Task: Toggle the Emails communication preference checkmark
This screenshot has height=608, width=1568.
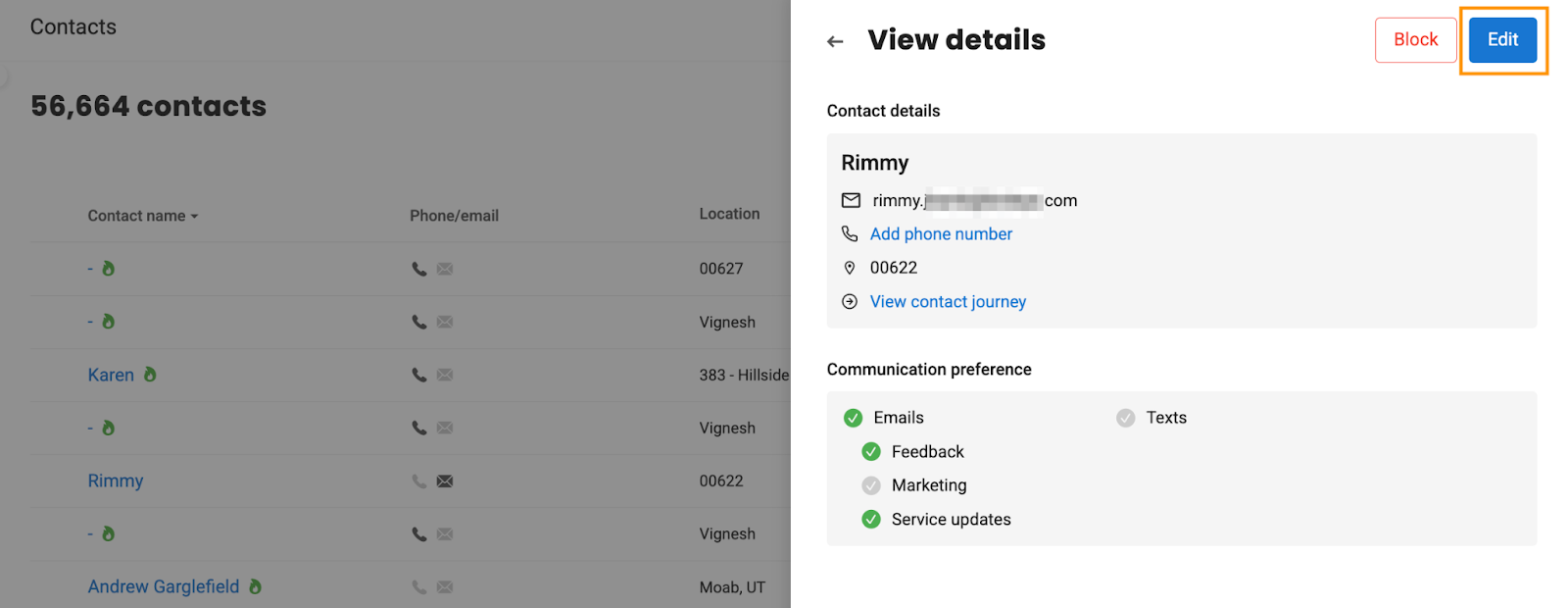Action: tap(853, 418)
